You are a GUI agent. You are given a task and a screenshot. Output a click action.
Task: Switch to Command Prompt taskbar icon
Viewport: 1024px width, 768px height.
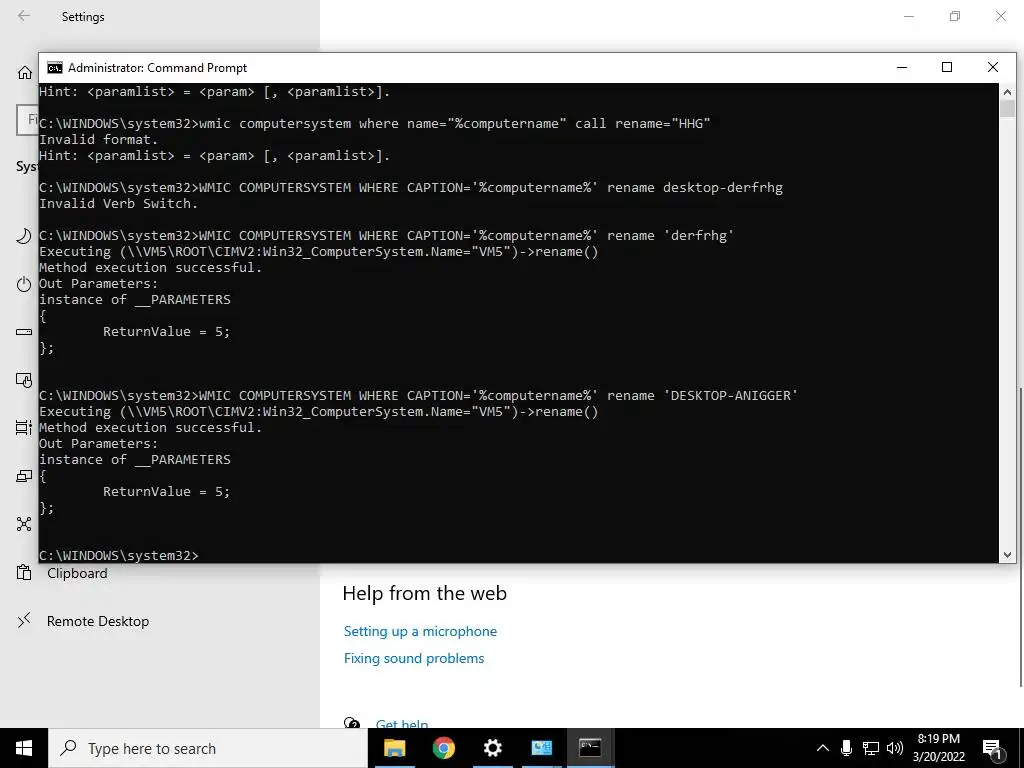tap(590, 748)
